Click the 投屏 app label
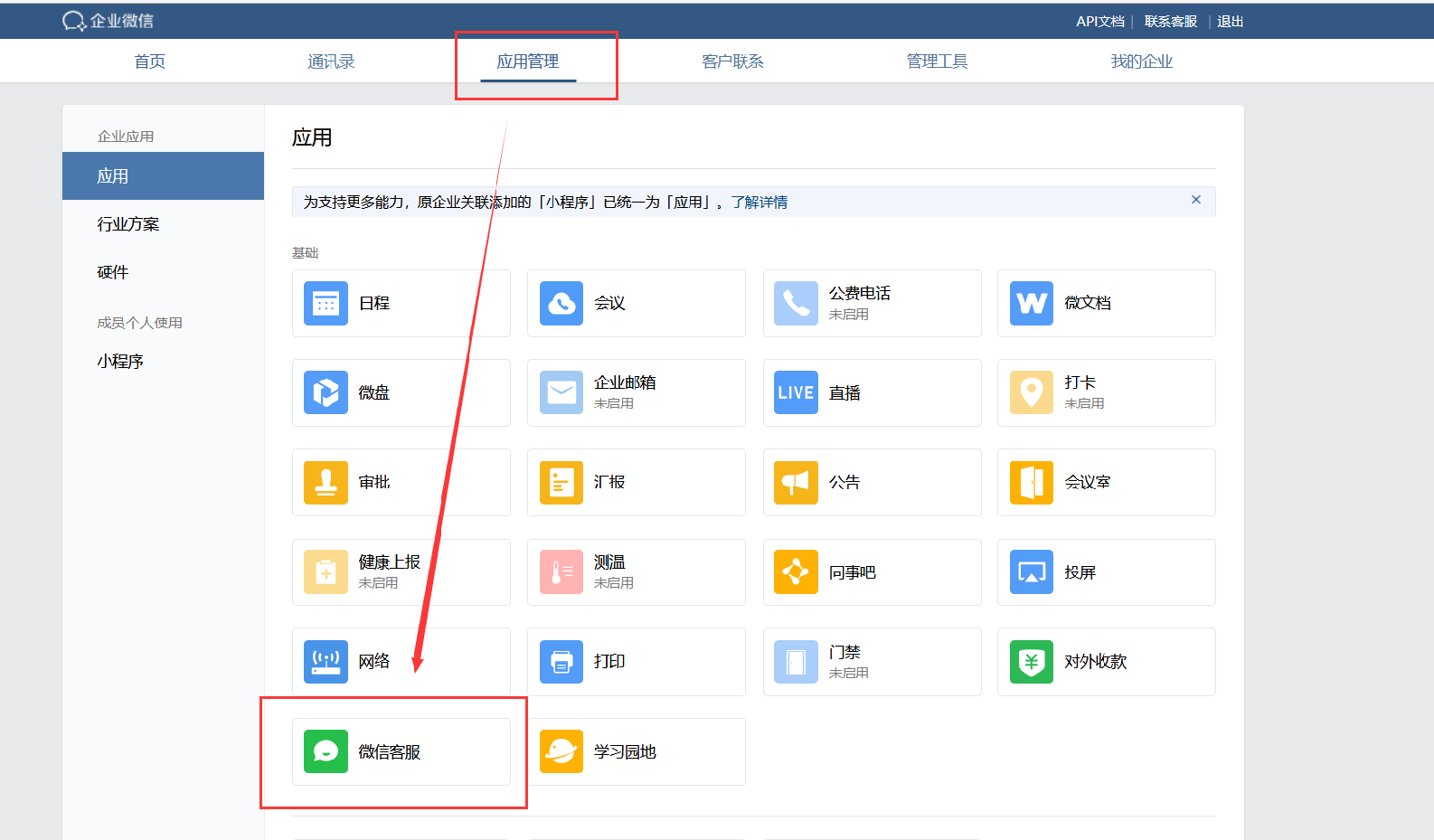 [x=1080, y=572]
